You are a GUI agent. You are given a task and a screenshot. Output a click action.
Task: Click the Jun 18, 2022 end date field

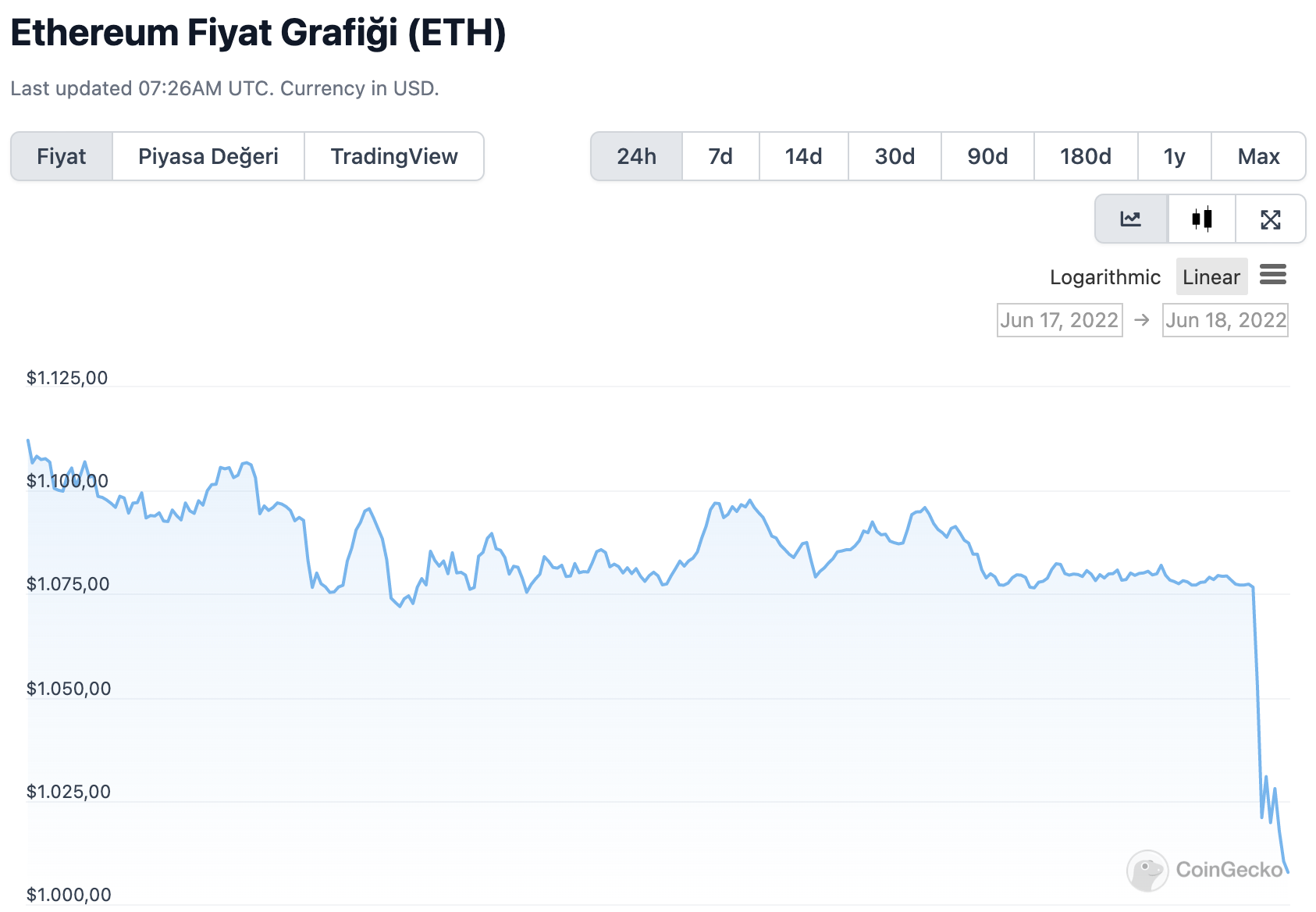coord(1225,319)
